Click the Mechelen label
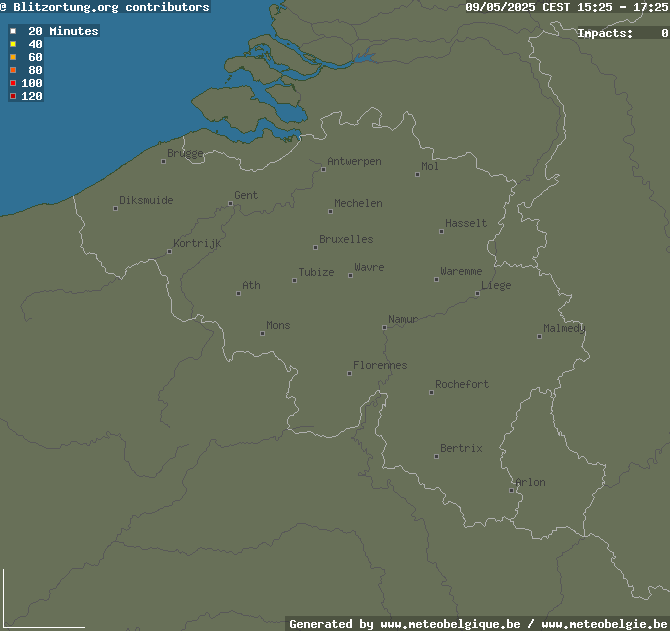Image resolution: width=670 pixels, height=631 pixels. tap(359, 203)
